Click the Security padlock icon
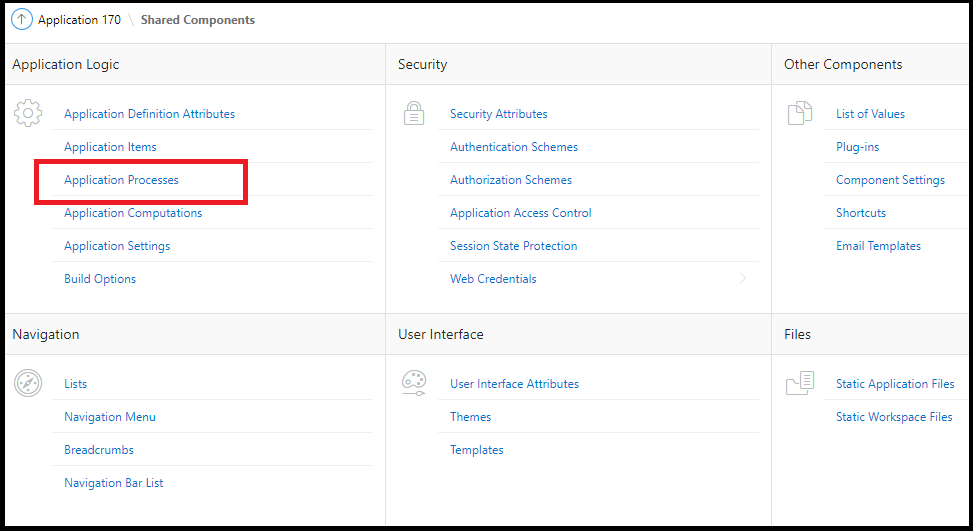This screenshot has width=973, height=531. (x=414, y=113)
